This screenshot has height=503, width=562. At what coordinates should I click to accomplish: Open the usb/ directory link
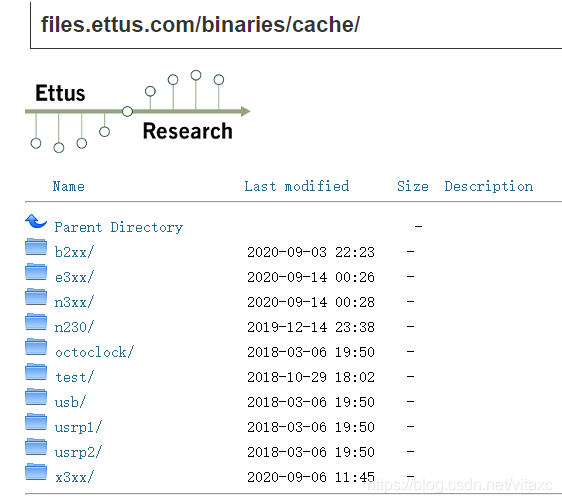(x=70, y=402)
